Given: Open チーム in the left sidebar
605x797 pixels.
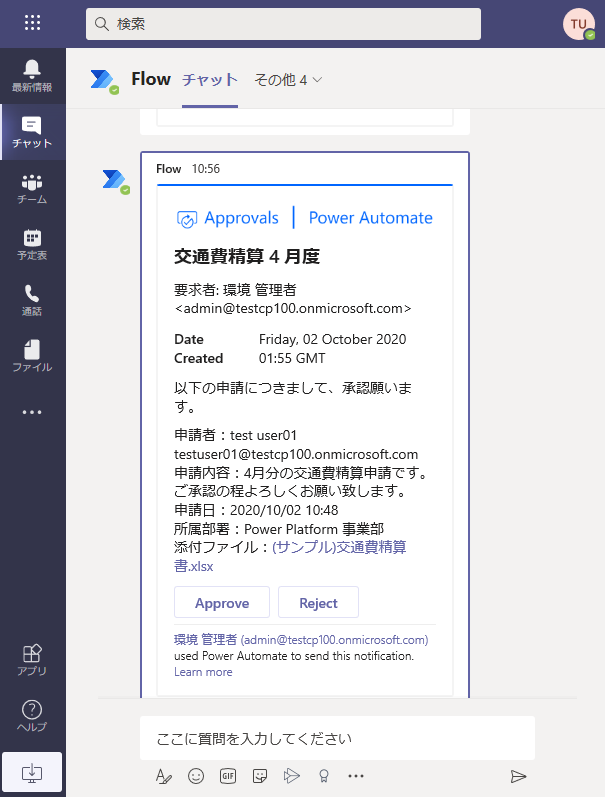Looking at the screenshot, I should point(32,188).
